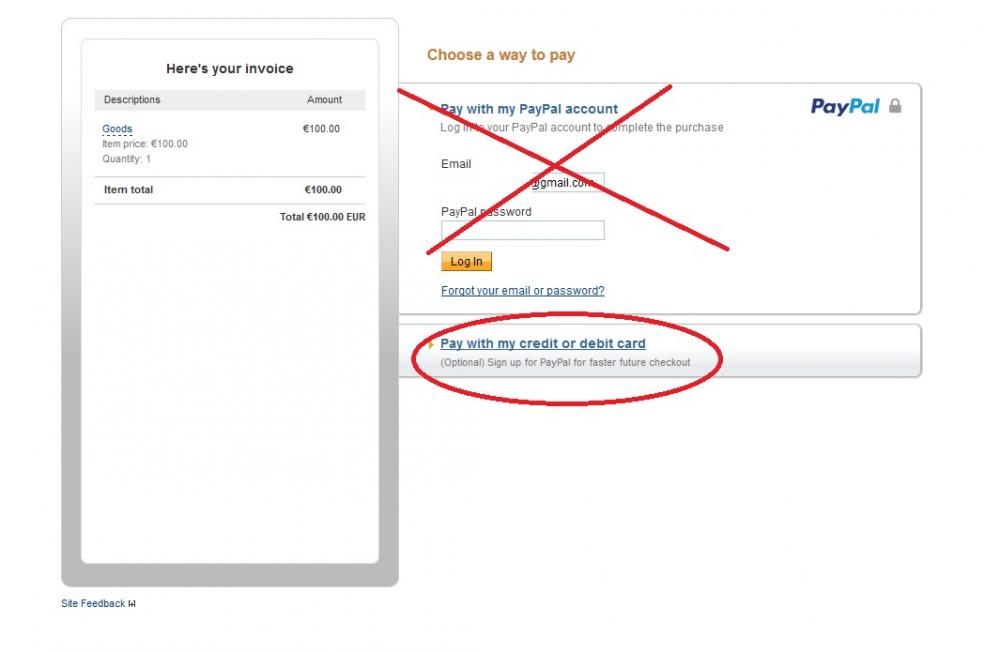Viewport: 1000px width, 652px height.
Task: Click the optional PayPal sign up text
Action: pyautogui.click(x=565, y=362)
